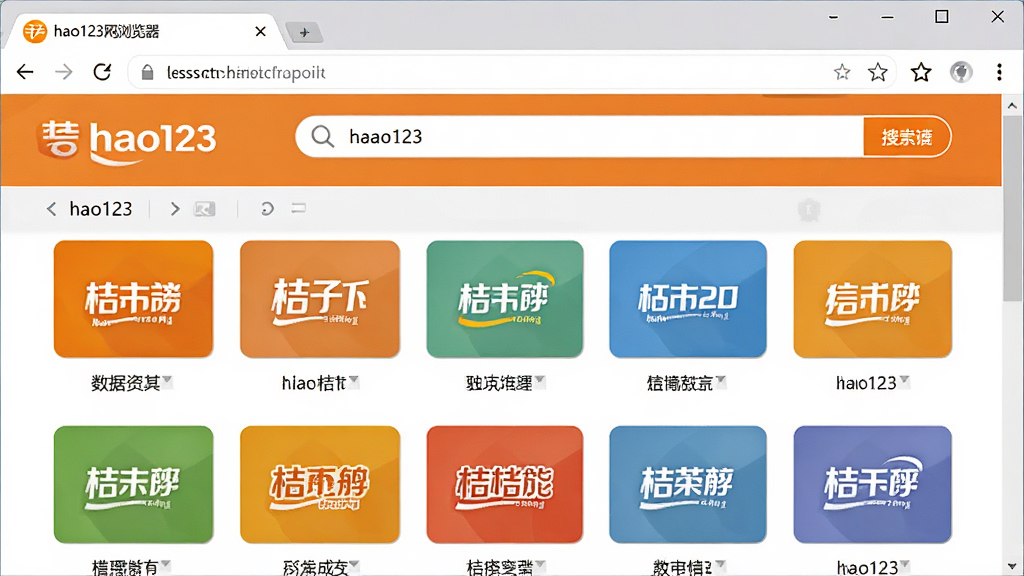
Task: Click the vertical scrollbar thumb
Action: coord(1013,209)
